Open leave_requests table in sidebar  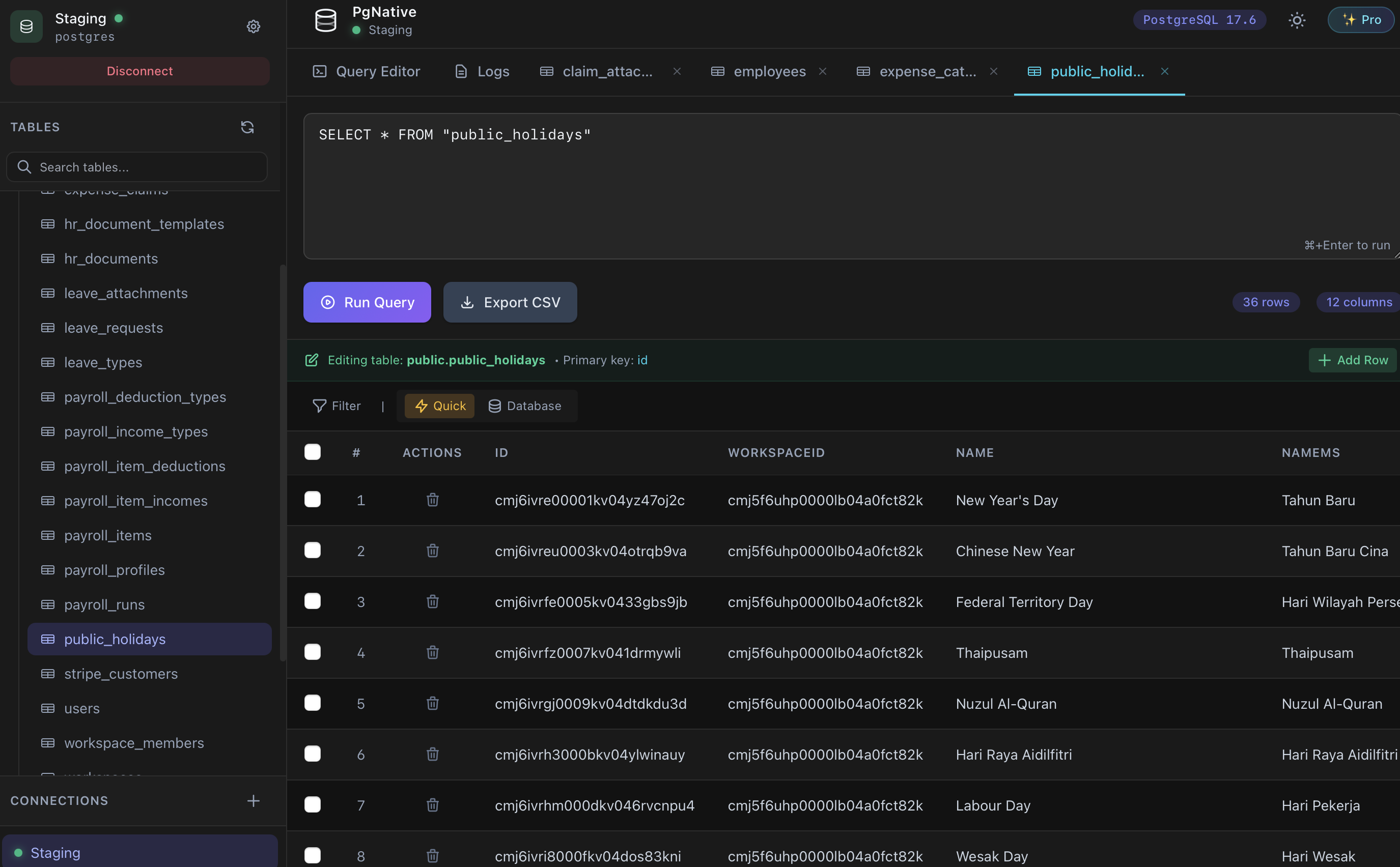coord(114,328)
